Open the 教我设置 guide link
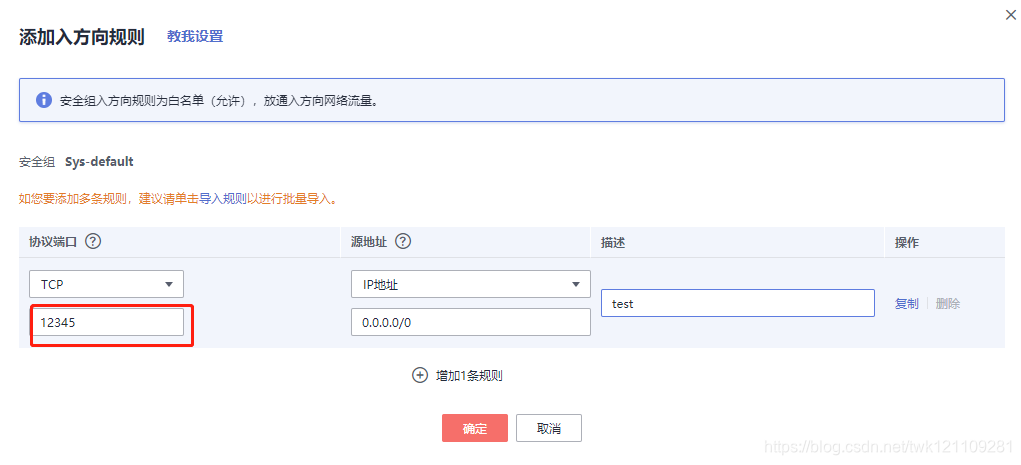Viewport: 1021px width, 465px height. pyautogui.click(x=195, y=36)
